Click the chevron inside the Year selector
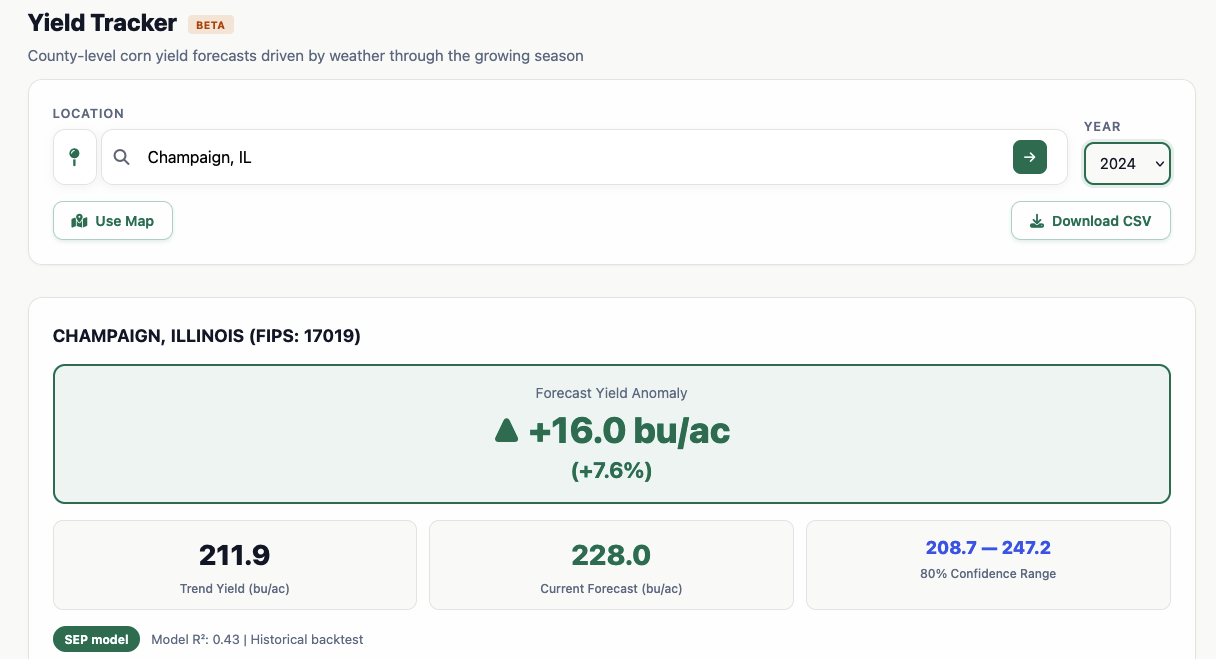 pos(1158,163)
